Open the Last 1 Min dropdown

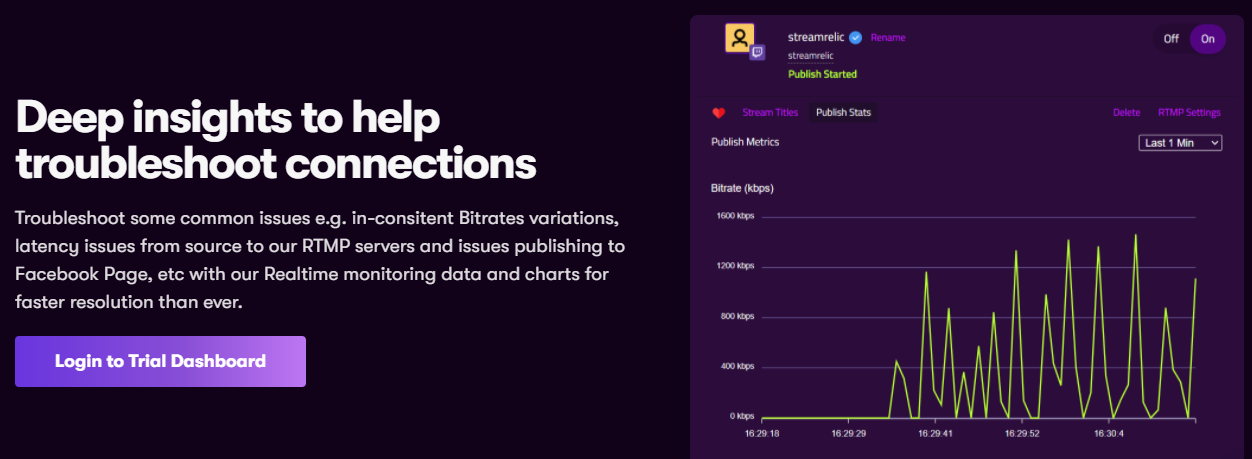click(1181, 143)
